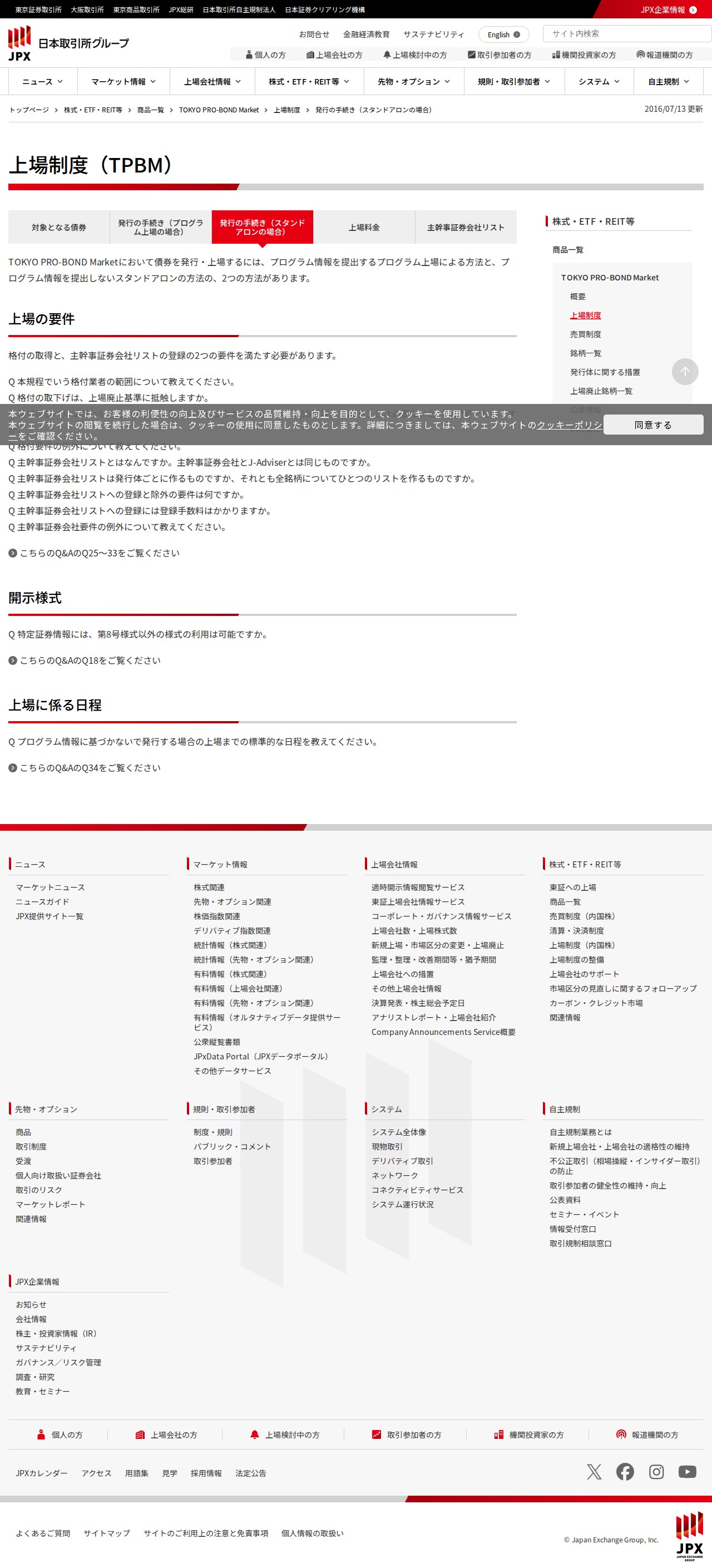Image resolution: width=712 pixels, height=1568 pixels.
Task: Click the header 個人の方 person icon
Action: point(249,55)
